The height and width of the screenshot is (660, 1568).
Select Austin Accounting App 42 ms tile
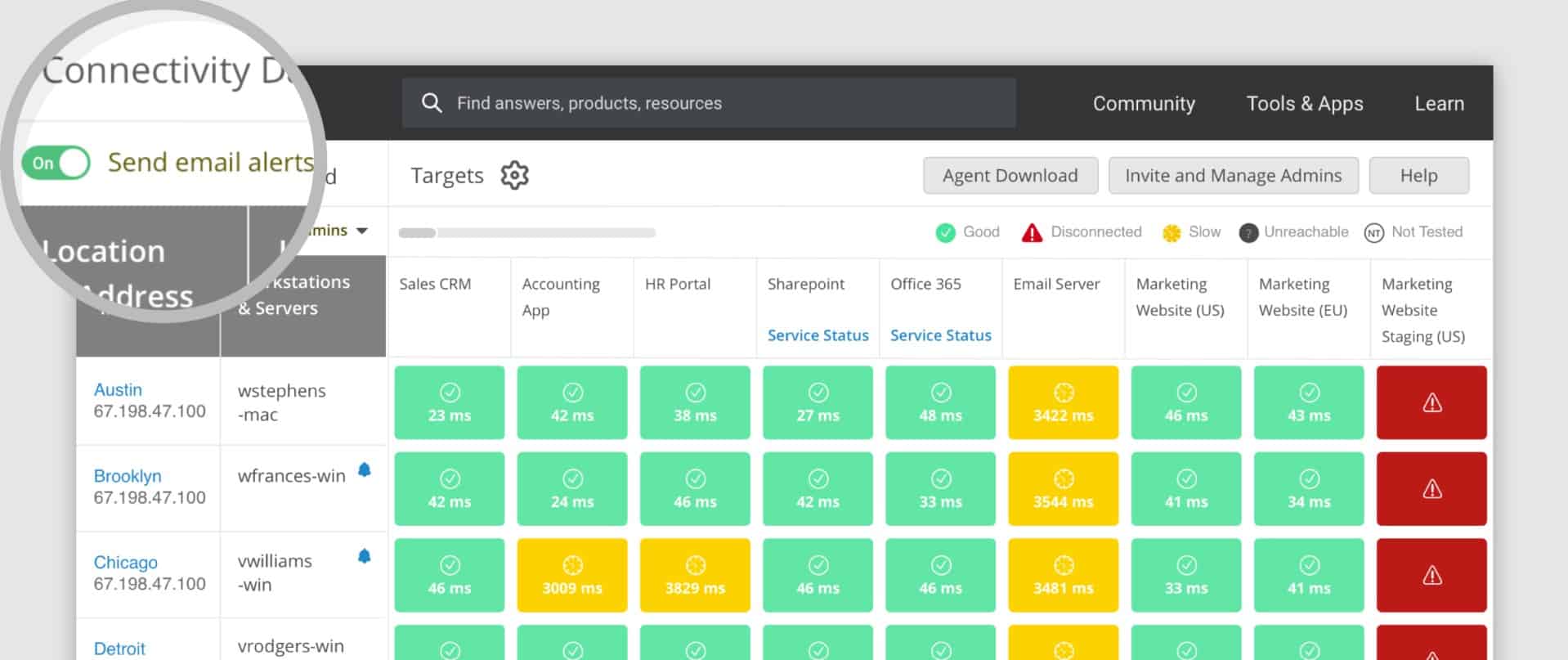572,402
